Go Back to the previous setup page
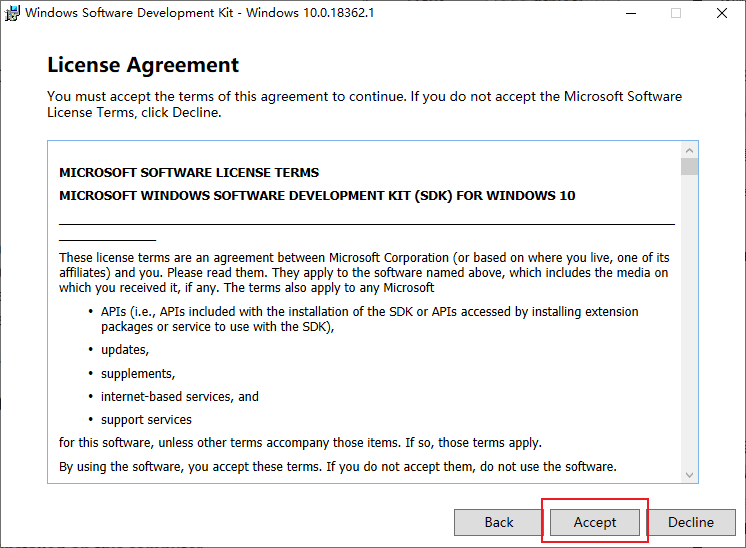 (499, 522)
